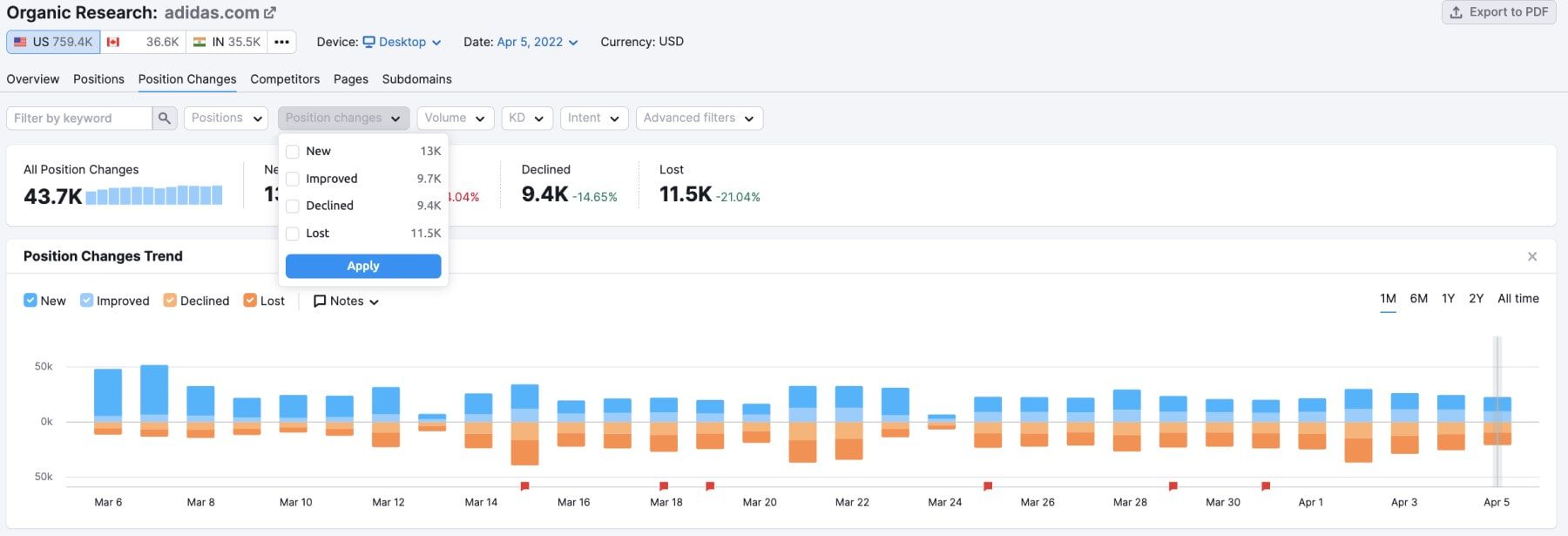Select the India flag database
The image size is (1568, 536).
tap(226, 42)
